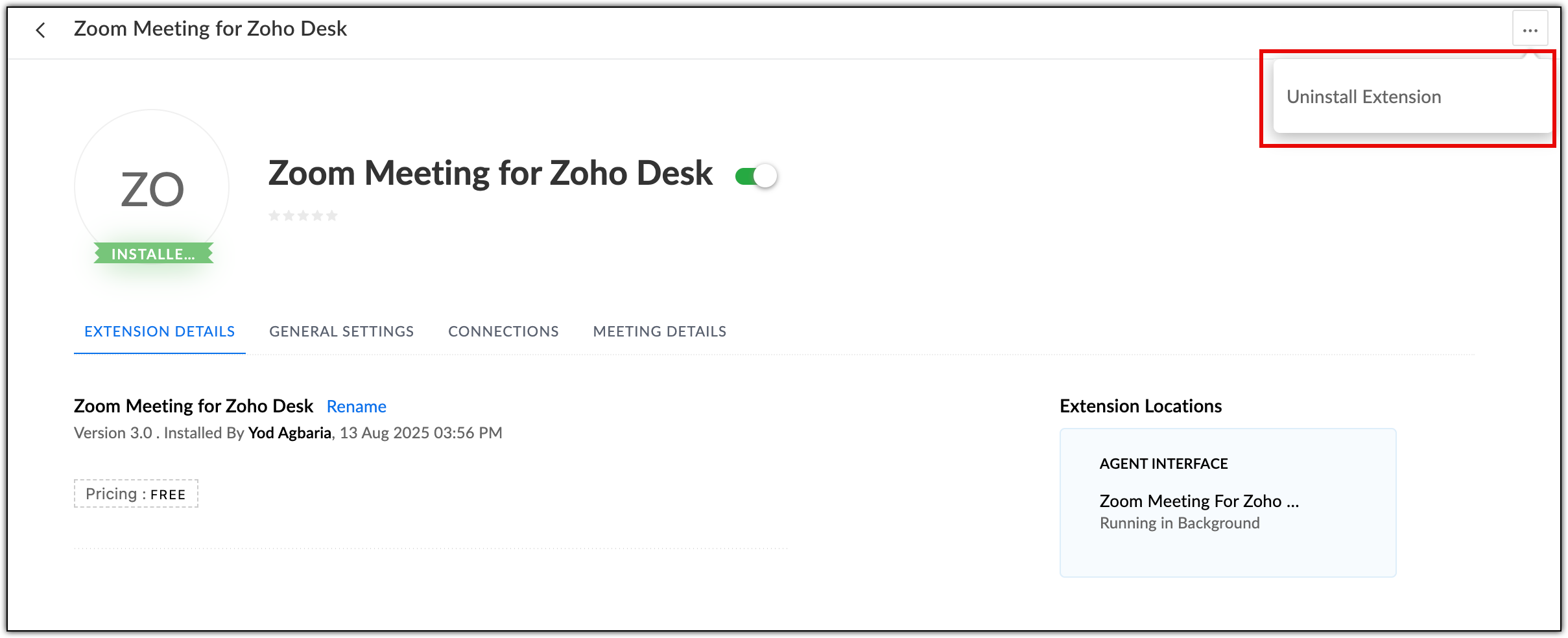Click the Pricing FREE badge

[x=136, y=494]
